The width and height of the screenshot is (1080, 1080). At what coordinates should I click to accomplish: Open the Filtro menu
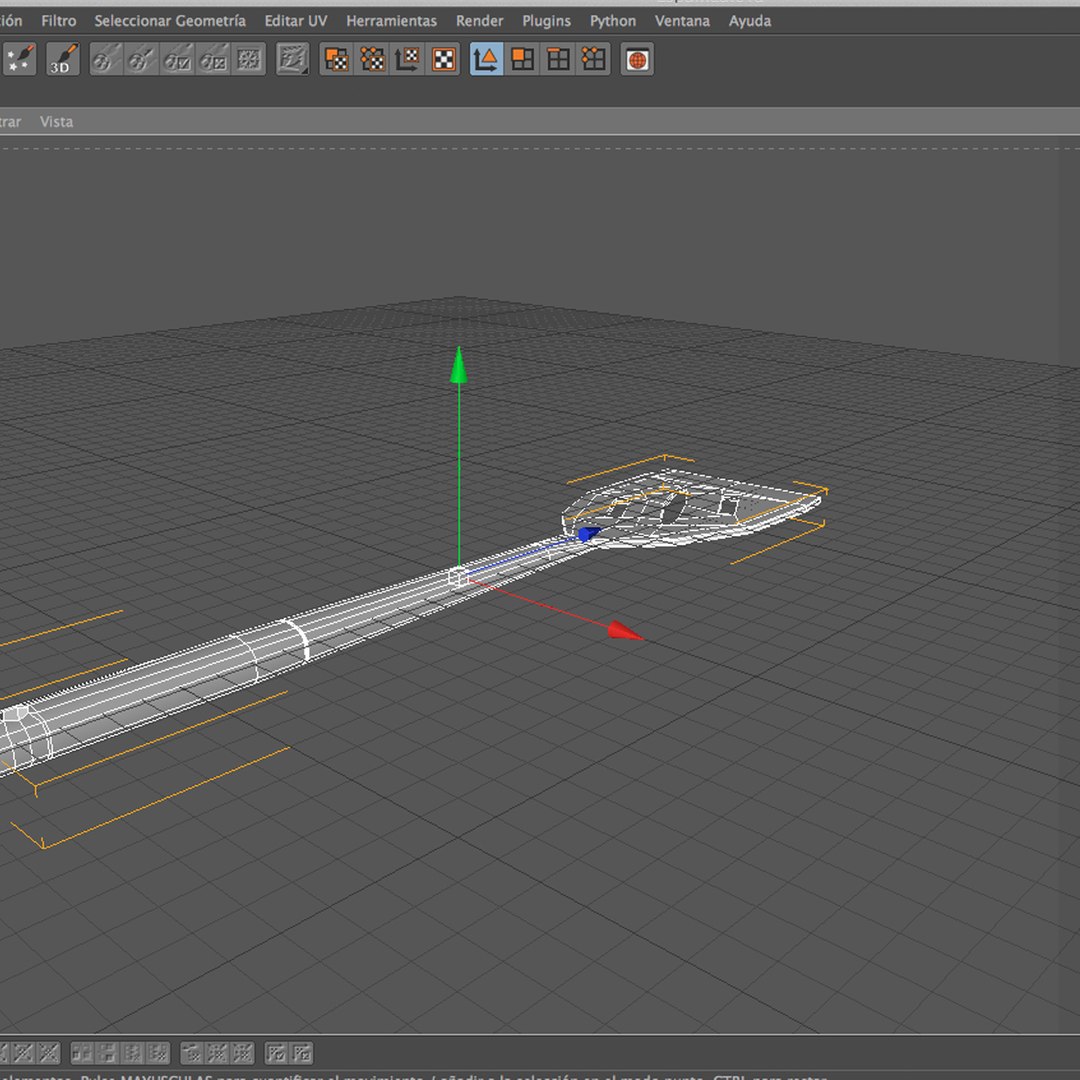click(59, 21)
